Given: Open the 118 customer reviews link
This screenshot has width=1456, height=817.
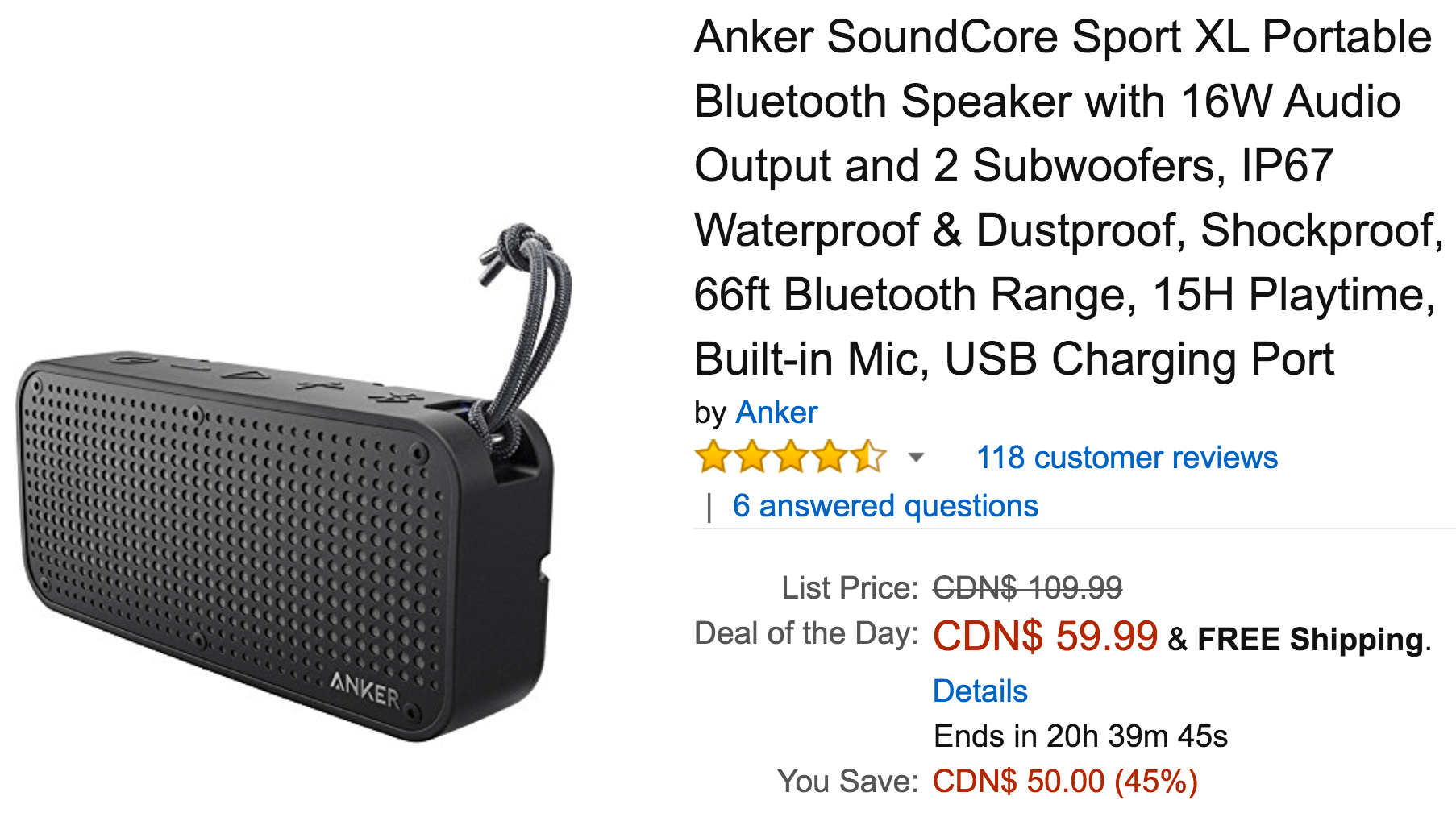Looking at the screenshot, I should 1127,458.
